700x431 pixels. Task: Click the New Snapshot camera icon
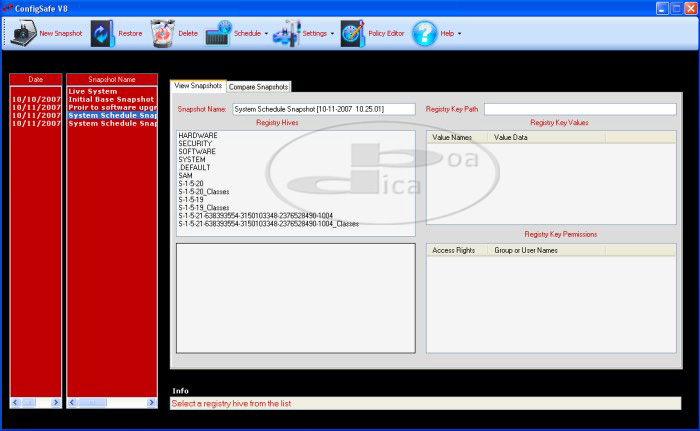click(x=21, y=33)
